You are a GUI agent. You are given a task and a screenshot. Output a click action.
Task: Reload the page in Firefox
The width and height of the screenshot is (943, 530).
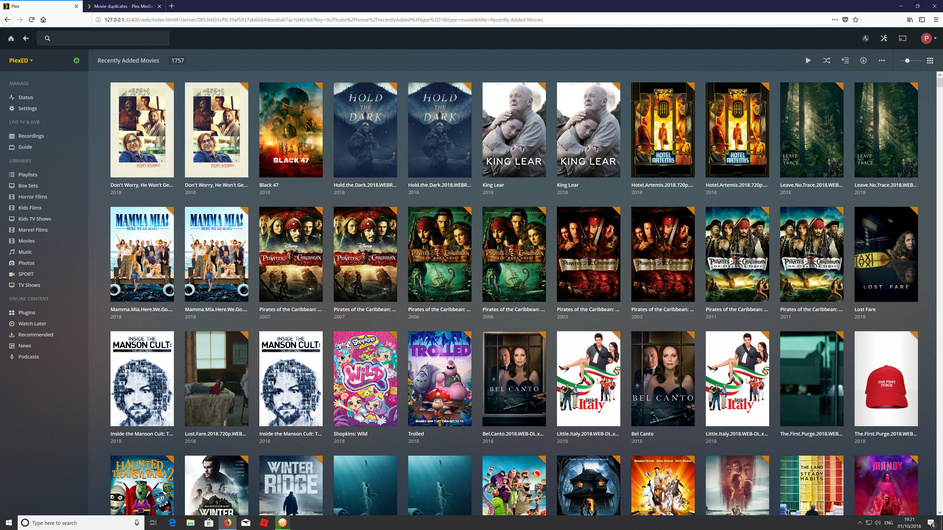pyautogui.click(x=31, y=20)
